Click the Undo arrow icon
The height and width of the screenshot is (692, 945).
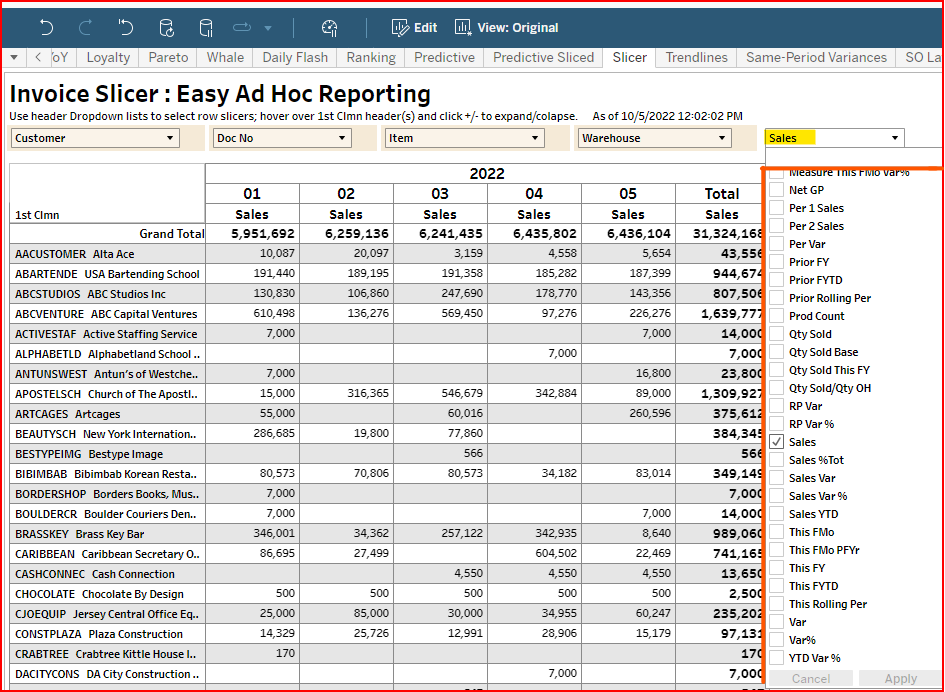[x=47, y=28]
